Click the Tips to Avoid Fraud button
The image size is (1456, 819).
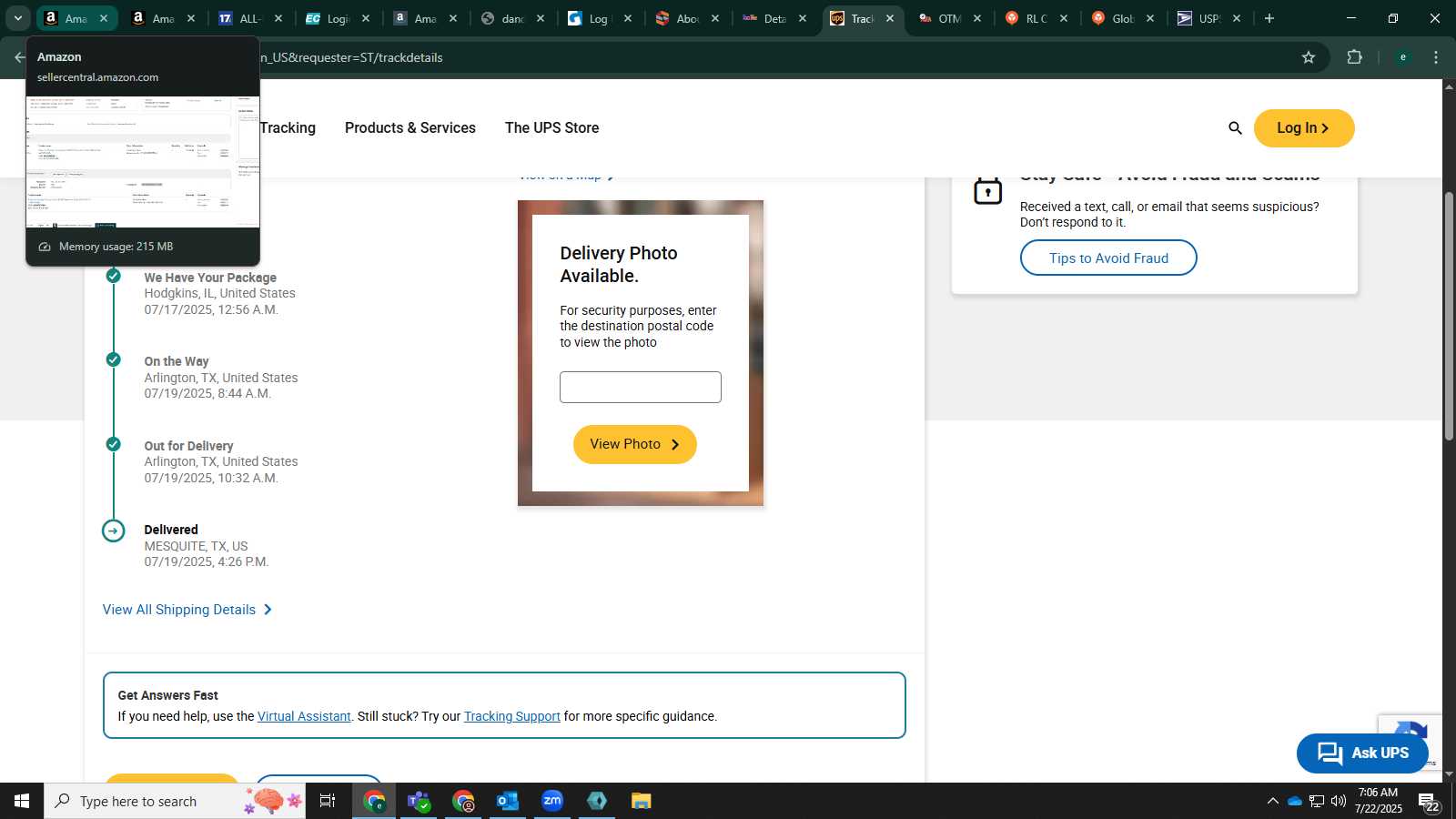(1108, 258)
